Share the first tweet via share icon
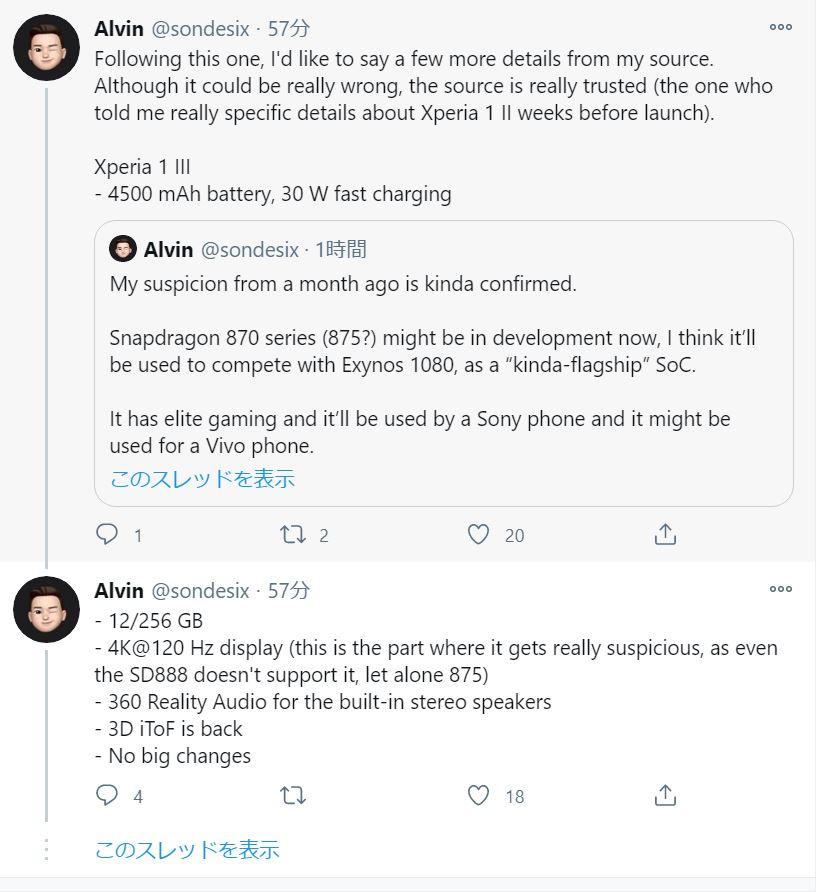The width and height of the screenshot is (827, 892). pos(665,534)
